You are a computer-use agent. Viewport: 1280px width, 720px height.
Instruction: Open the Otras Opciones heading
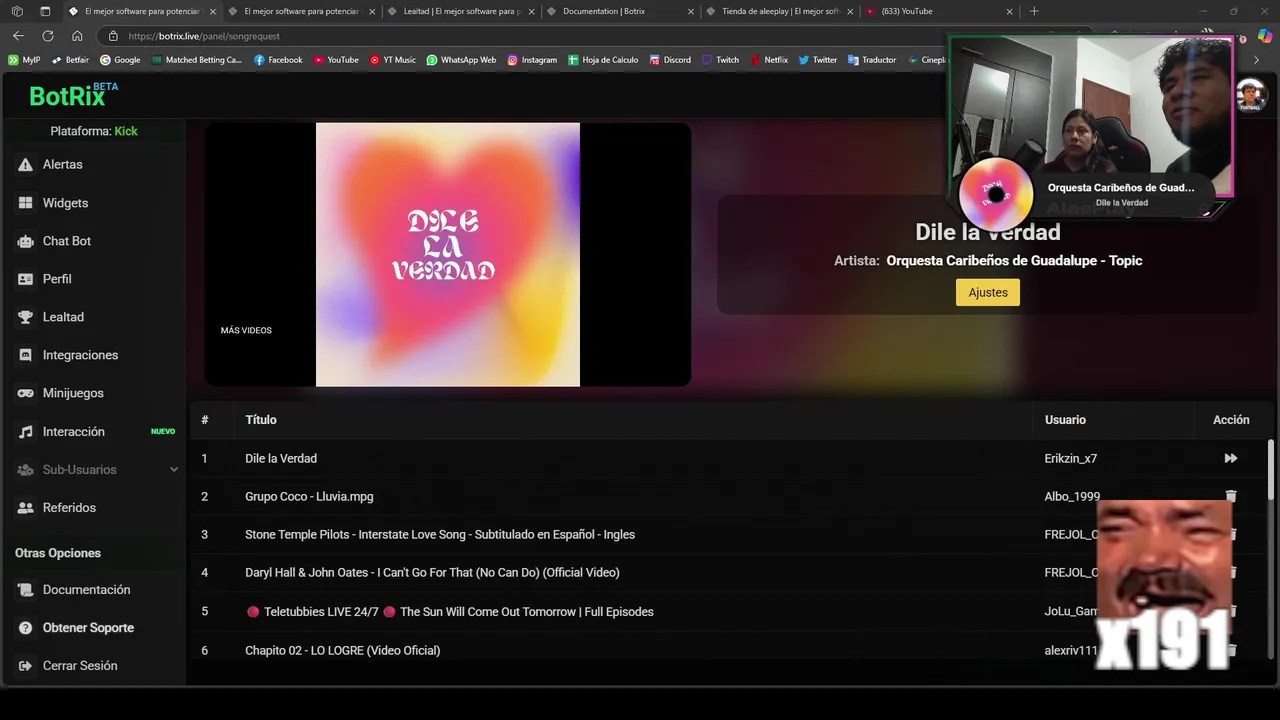point(58,553)
